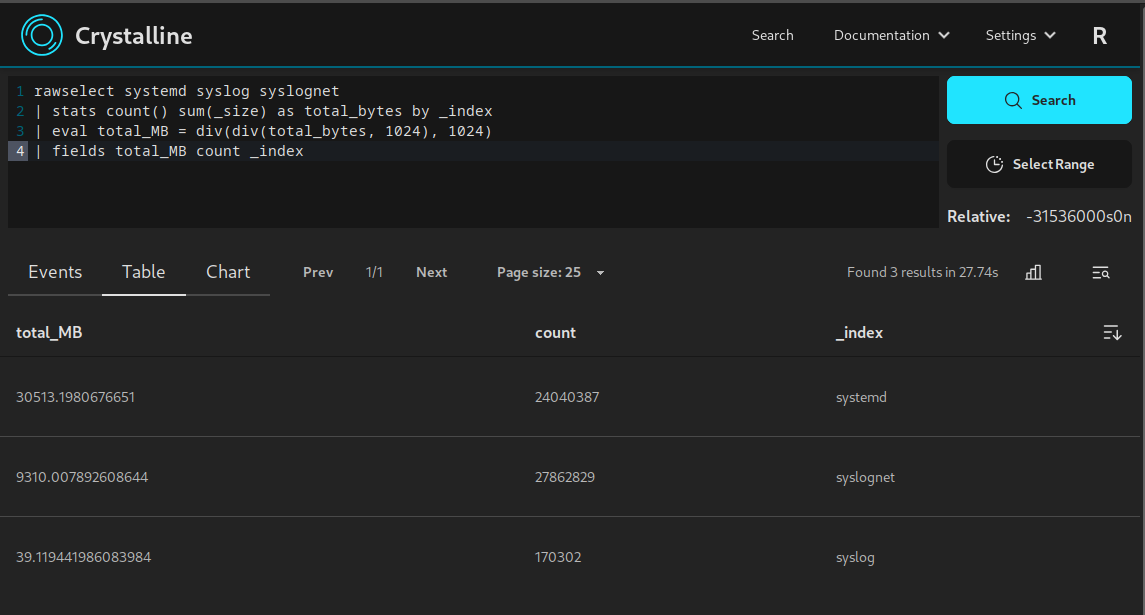Click the _index column header
The height and width of the screenshot is (615, 1145).
point(859,332)
